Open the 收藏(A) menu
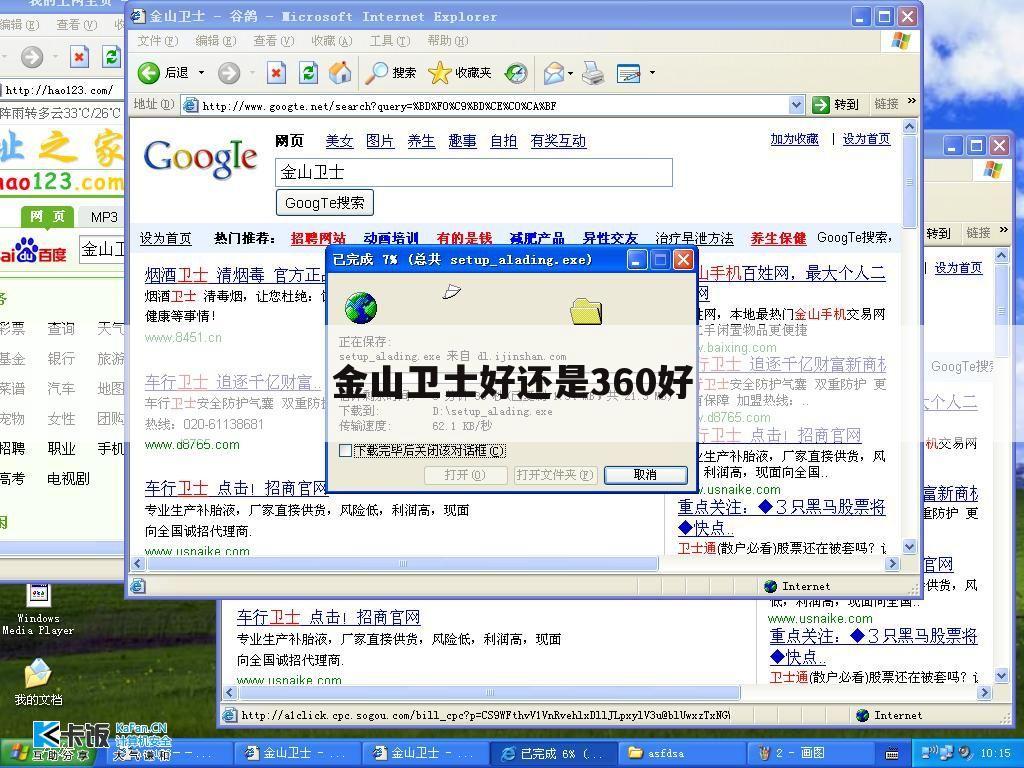1024x768 pixels. (x=332, y=40)
